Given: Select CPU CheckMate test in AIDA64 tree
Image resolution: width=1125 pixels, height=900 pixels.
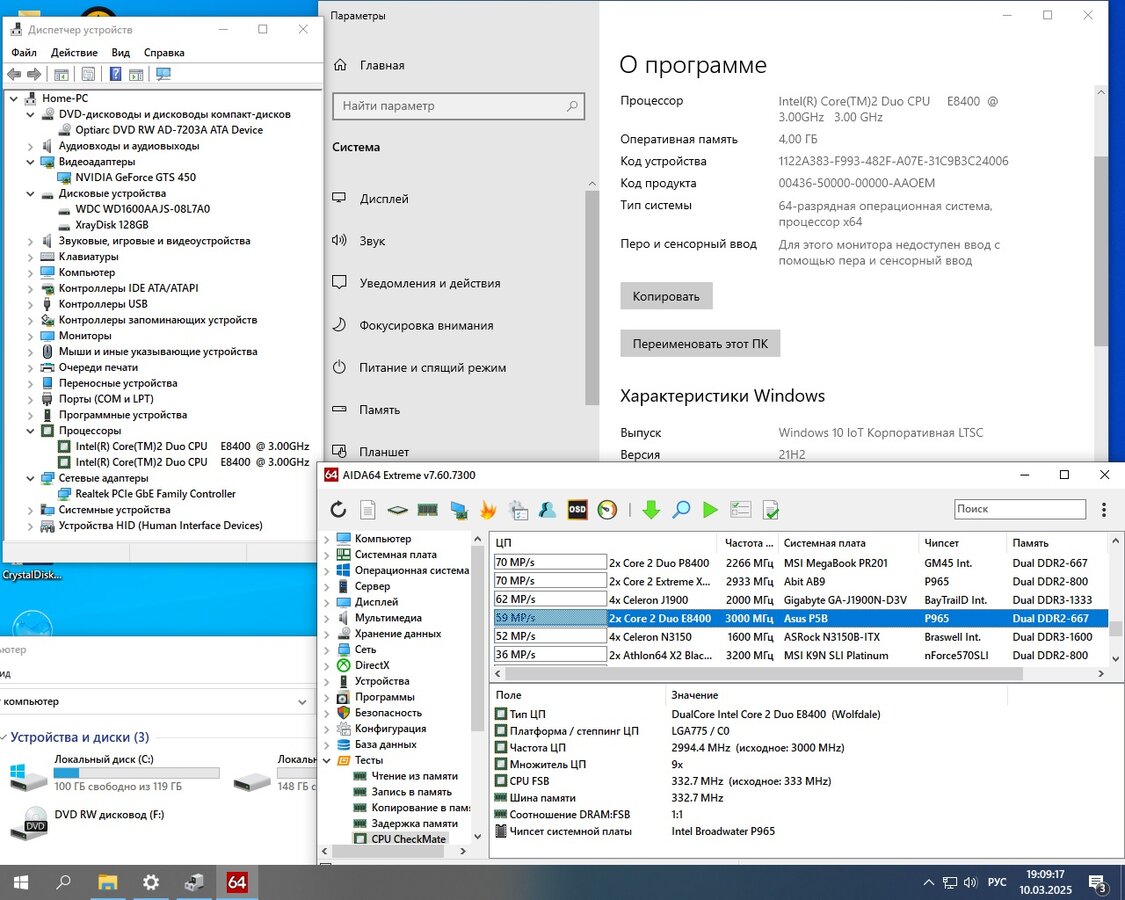Looking at the screenshot, I should coord(408,839).
